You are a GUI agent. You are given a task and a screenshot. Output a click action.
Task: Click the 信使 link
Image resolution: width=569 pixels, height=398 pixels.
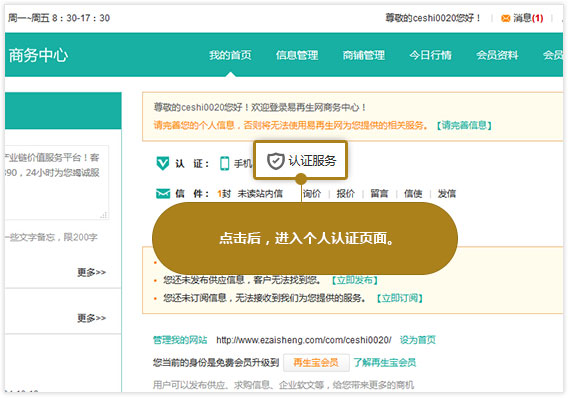(413, 194)
